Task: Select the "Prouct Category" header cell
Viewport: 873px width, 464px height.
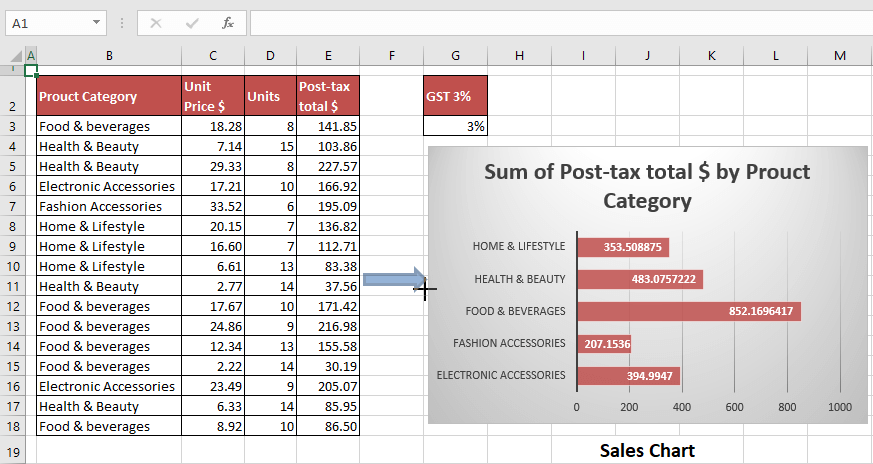Action: (108, 96)
